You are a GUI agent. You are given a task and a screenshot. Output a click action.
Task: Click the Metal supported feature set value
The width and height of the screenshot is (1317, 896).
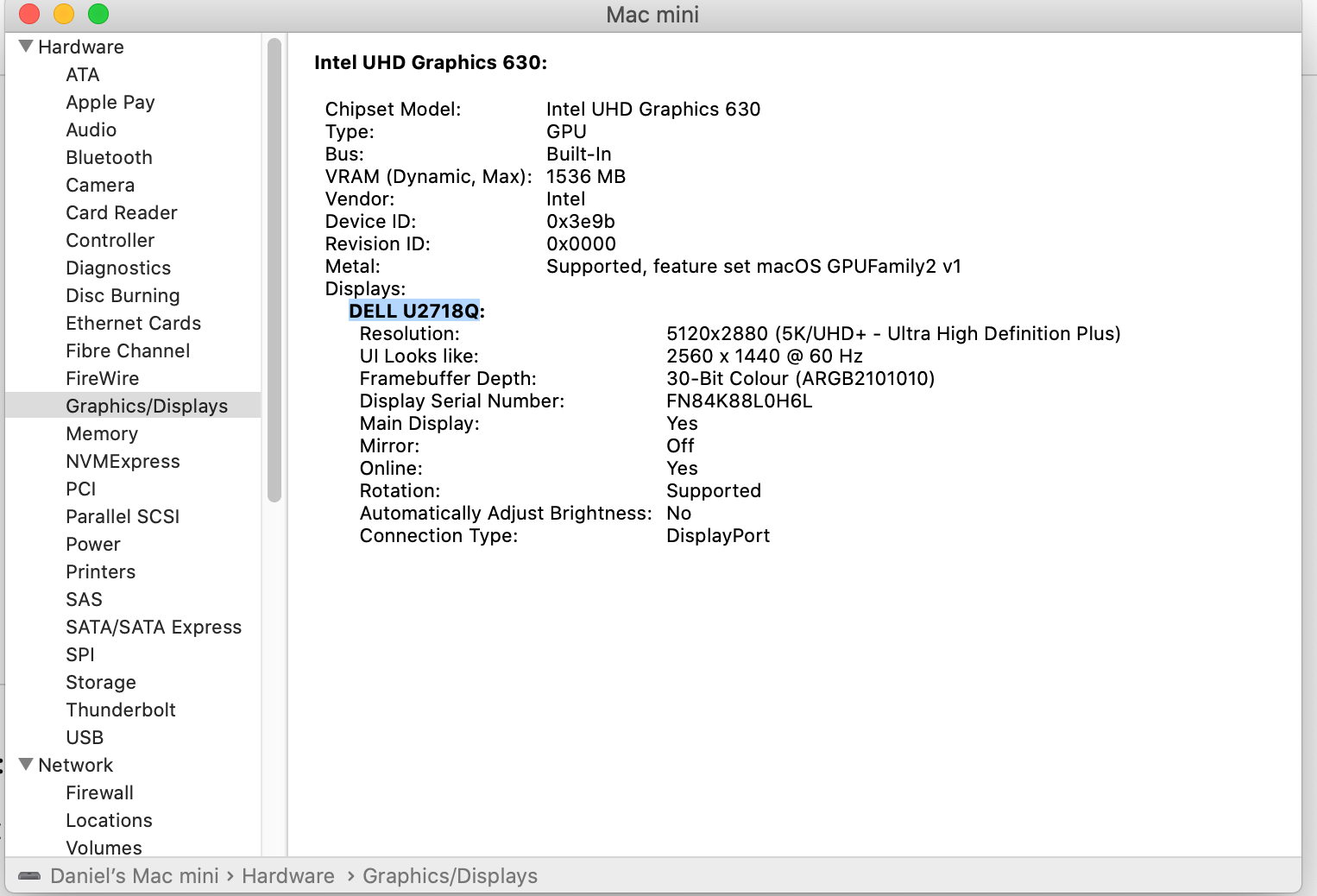[x=753, y=266]
